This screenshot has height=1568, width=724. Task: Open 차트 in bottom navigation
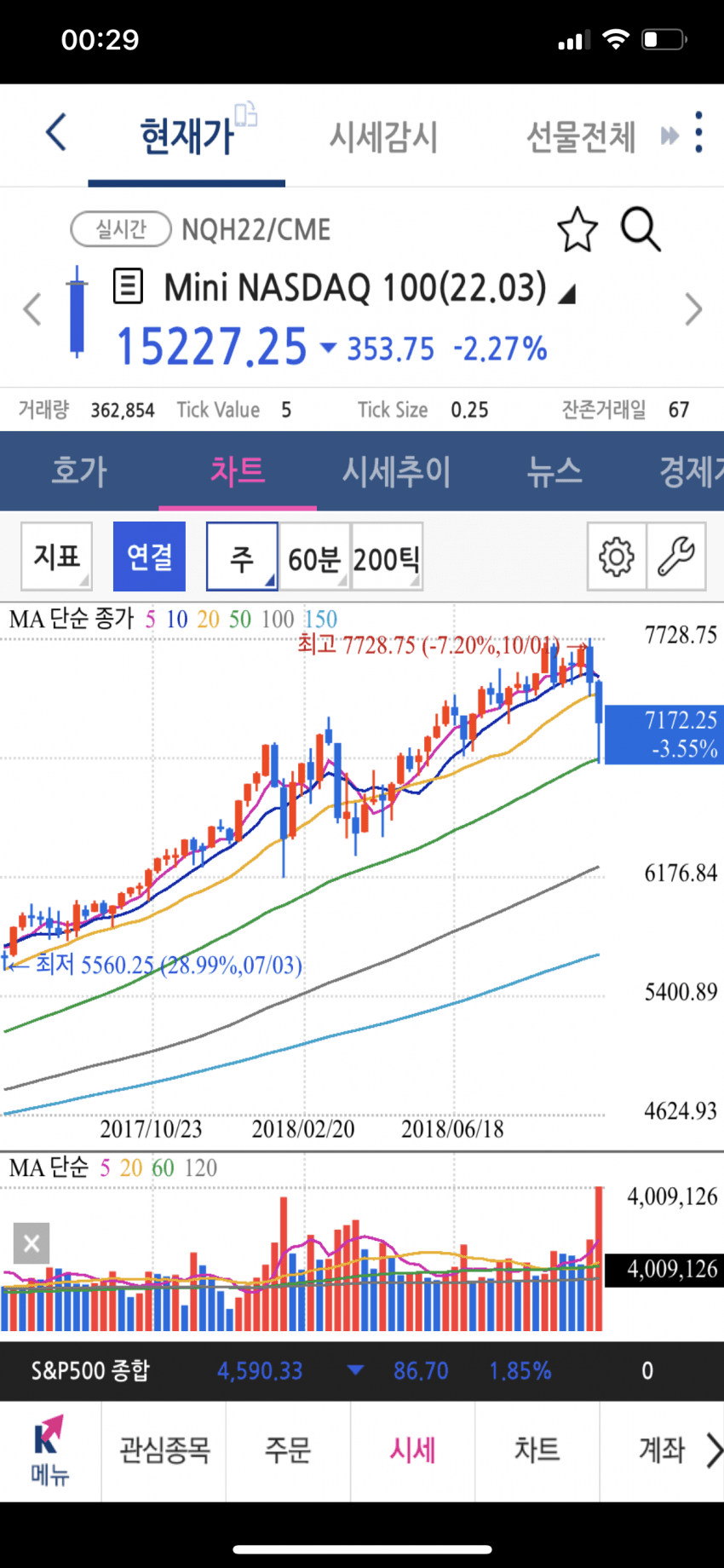(x=537, y=1450)
